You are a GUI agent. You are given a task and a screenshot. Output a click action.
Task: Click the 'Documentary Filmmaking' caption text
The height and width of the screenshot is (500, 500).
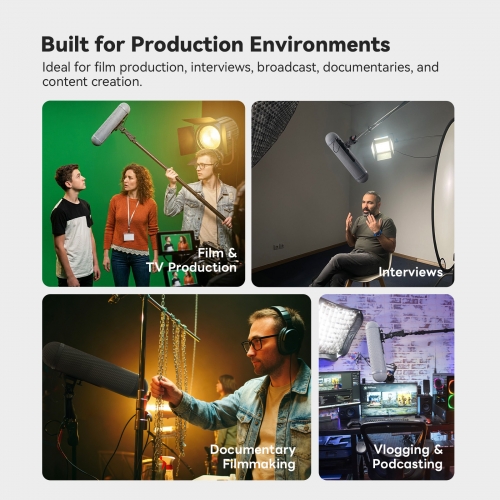[x=253, y=457]
